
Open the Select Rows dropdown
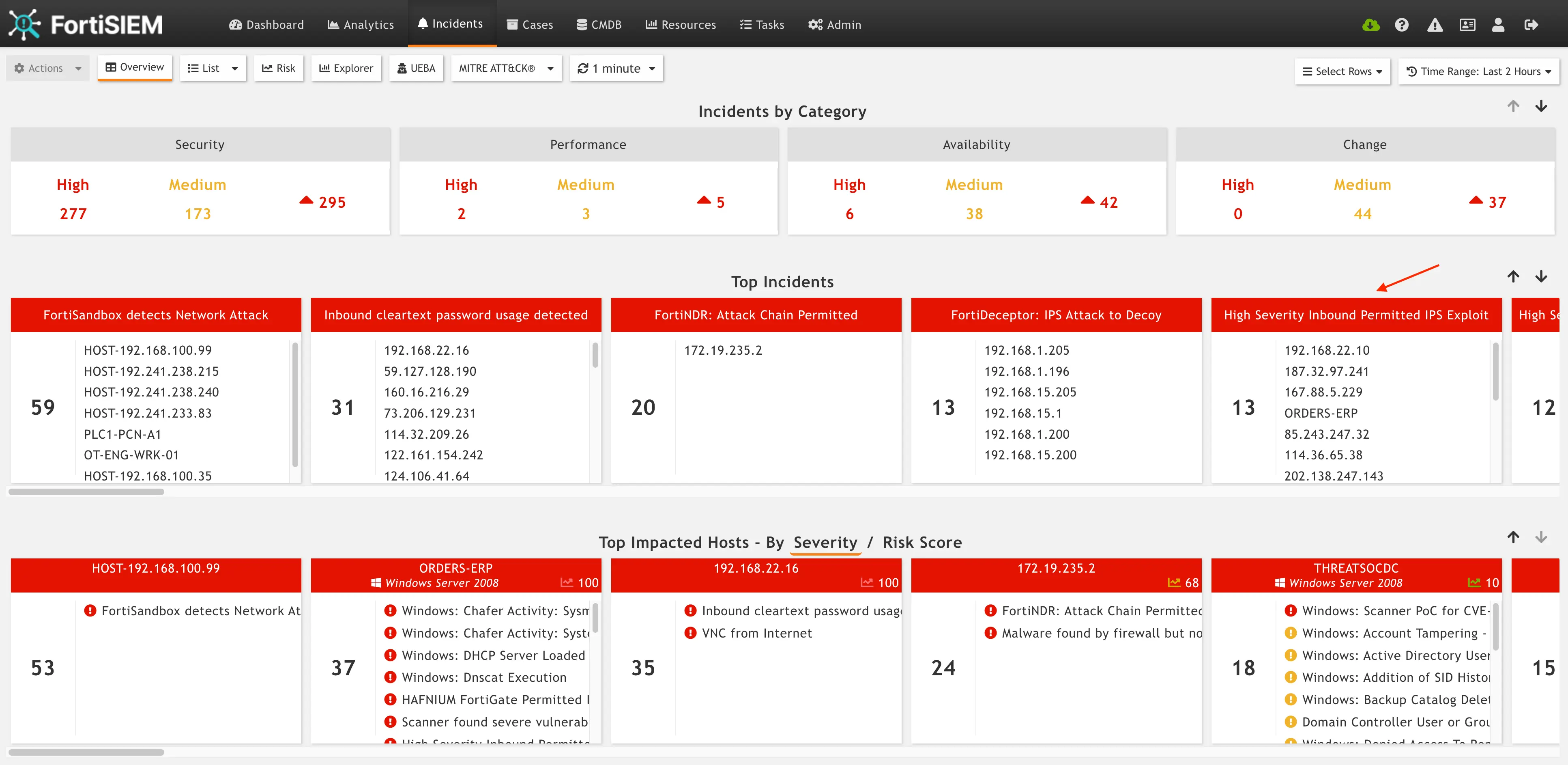pyautogui.click(x=1342, y=71)
